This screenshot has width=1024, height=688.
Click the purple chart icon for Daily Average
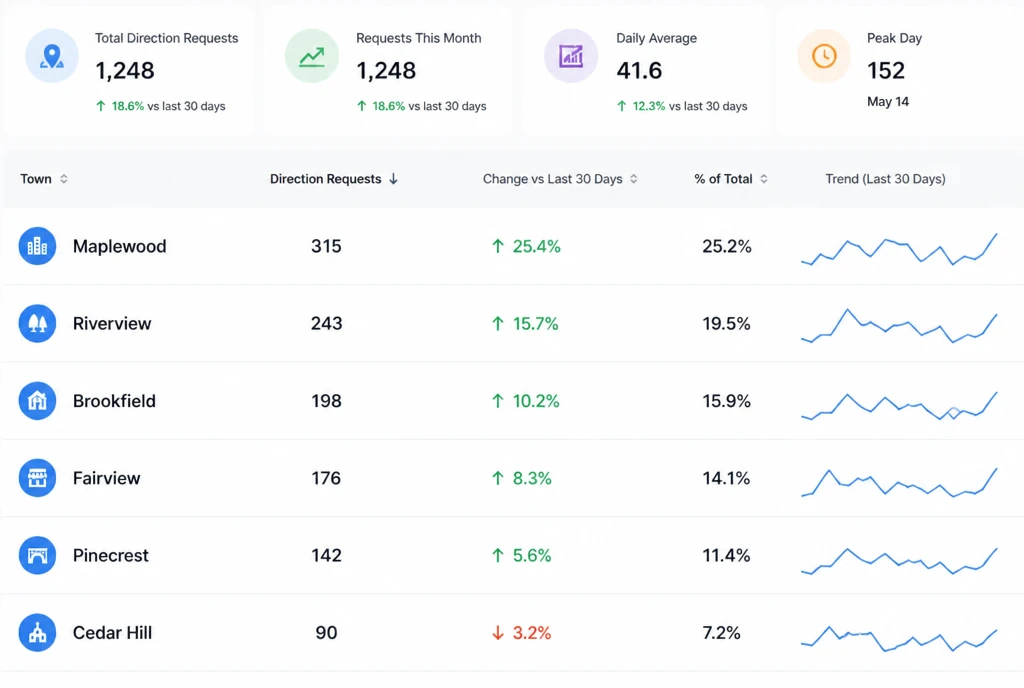pyautogui.click(x=571, y=56)
